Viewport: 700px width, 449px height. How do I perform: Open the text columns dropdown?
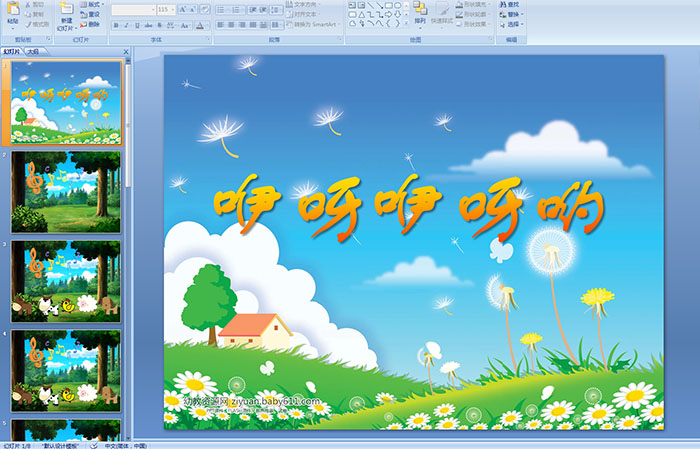click(276, 25)
